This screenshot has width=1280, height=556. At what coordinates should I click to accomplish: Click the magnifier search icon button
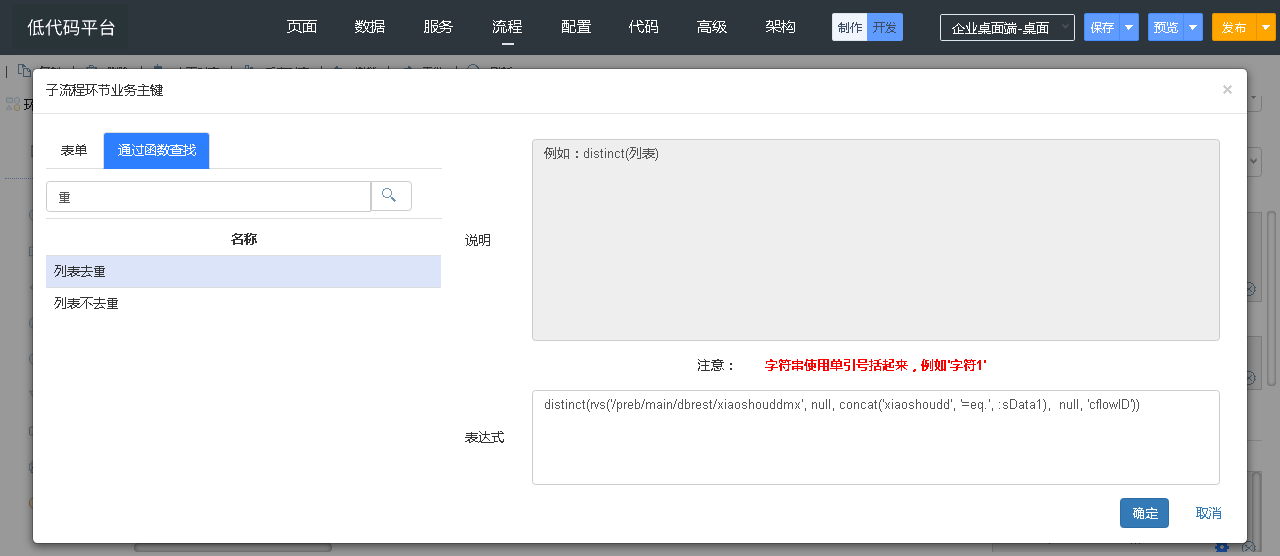pos(391,196)
